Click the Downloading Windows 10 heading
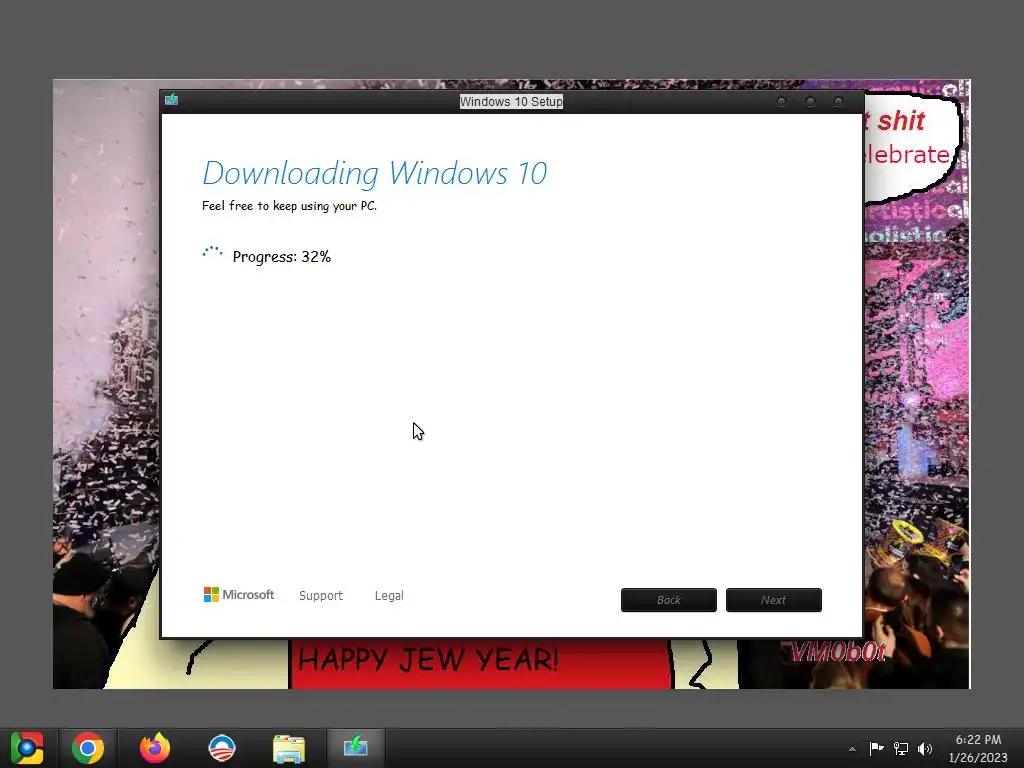 click(x=375, y=173)
